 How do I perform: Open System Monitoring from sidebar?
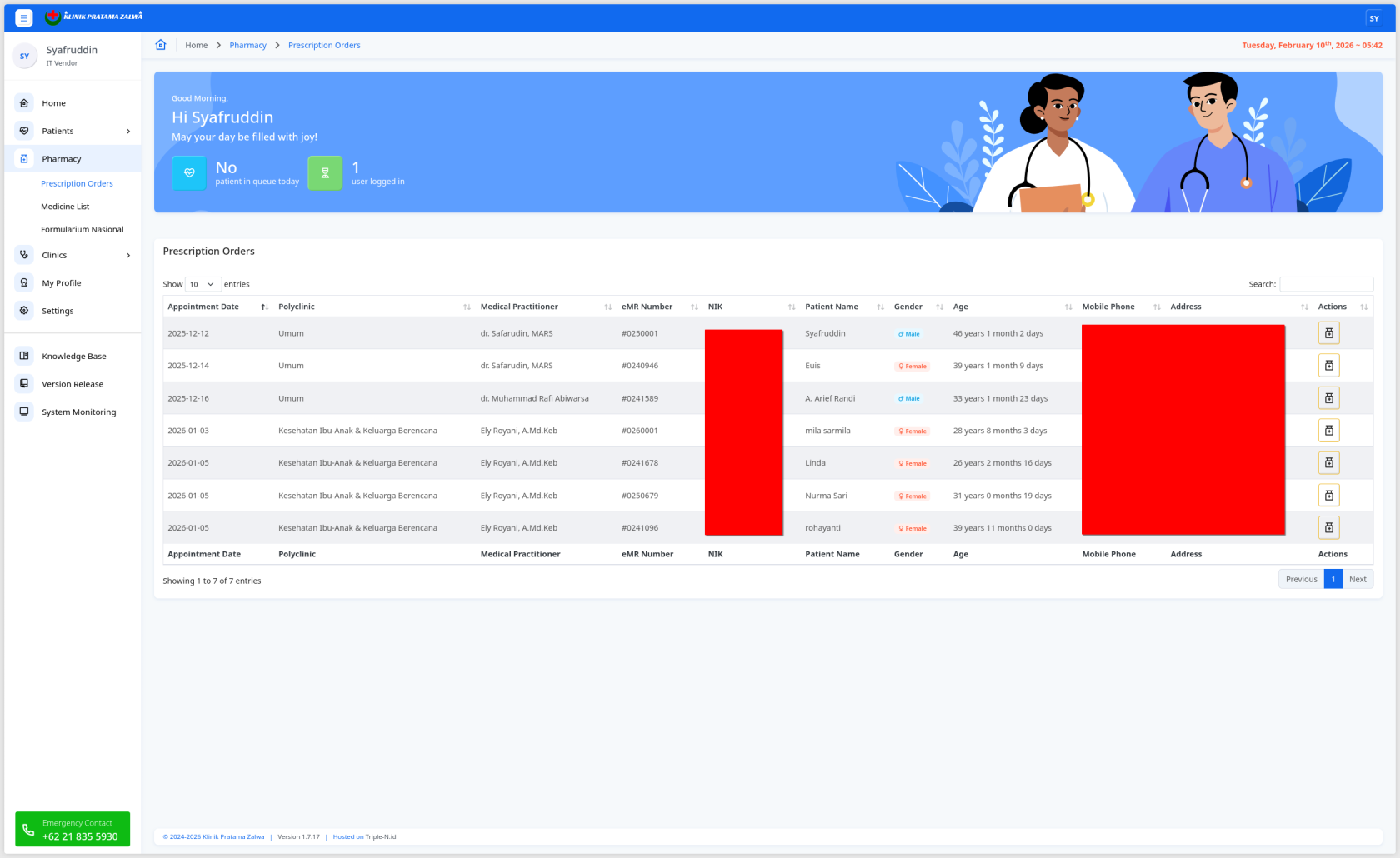point(78,412)
